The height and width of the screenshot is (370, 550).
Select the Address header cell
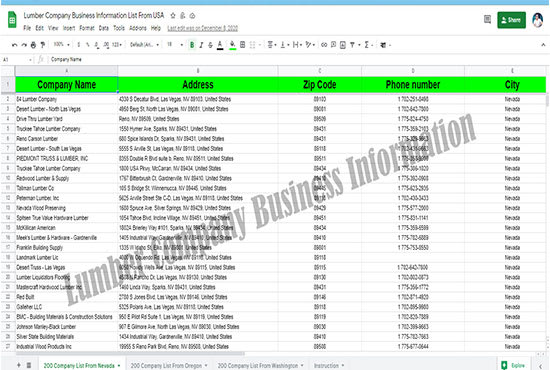pyautogui.click(x=198, y=85)
